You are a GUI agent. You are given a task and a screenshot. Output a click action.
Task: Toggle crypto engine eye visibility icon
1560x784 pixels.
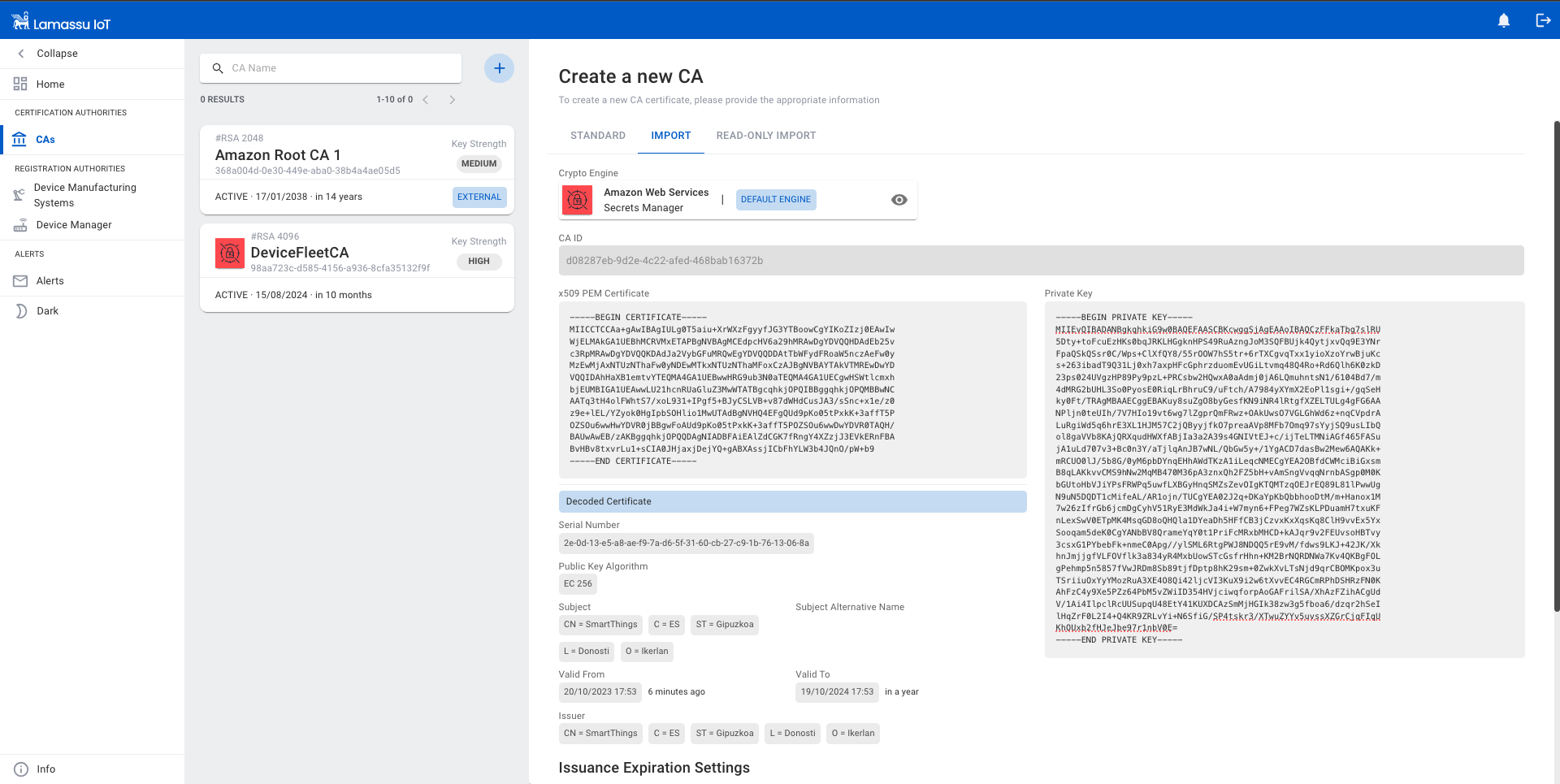899,200
